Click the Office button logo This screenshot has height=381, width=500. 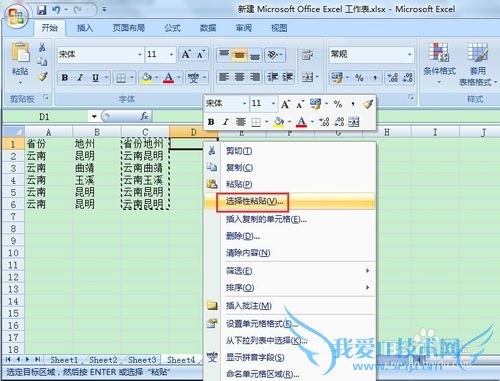point(16,17)
